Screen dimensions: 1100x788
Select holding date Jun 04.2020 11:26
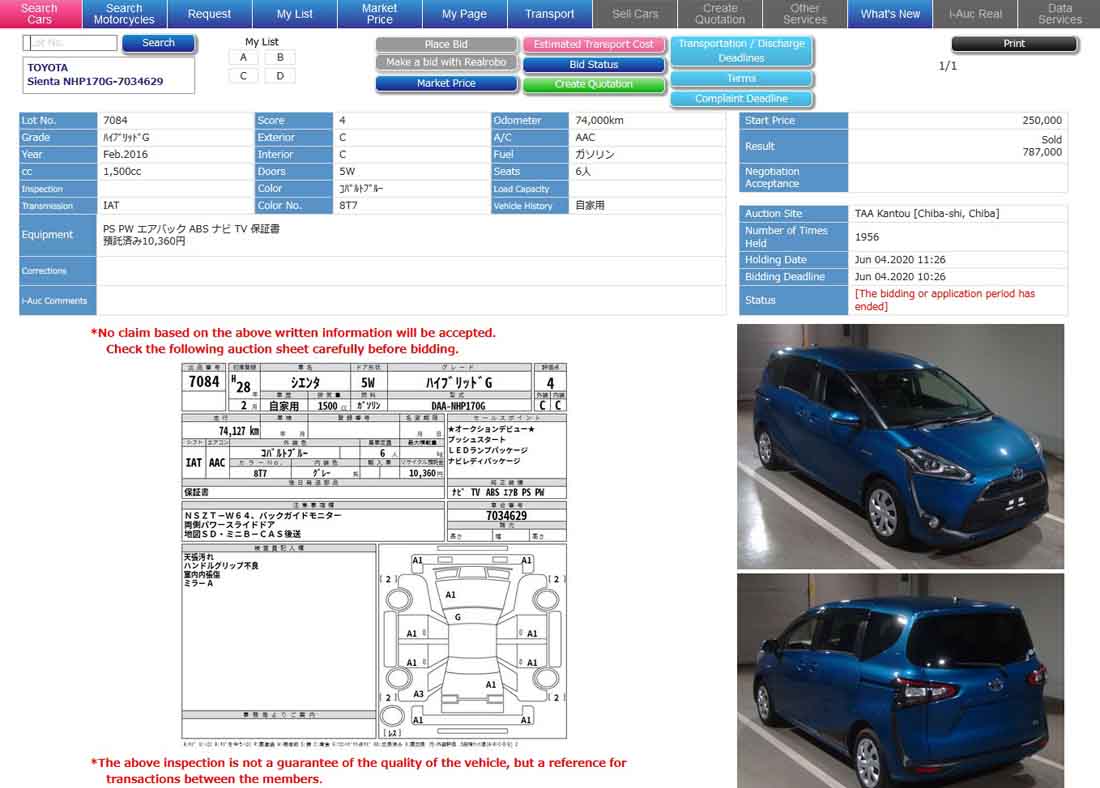pyautogui.click(x=900, y=260)
